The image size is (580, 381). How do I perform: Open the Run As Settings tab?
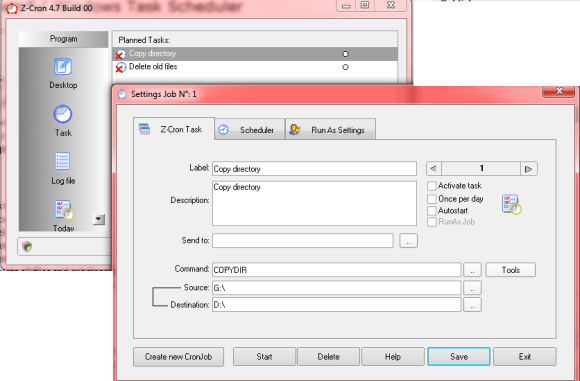(x=331, y=130)
